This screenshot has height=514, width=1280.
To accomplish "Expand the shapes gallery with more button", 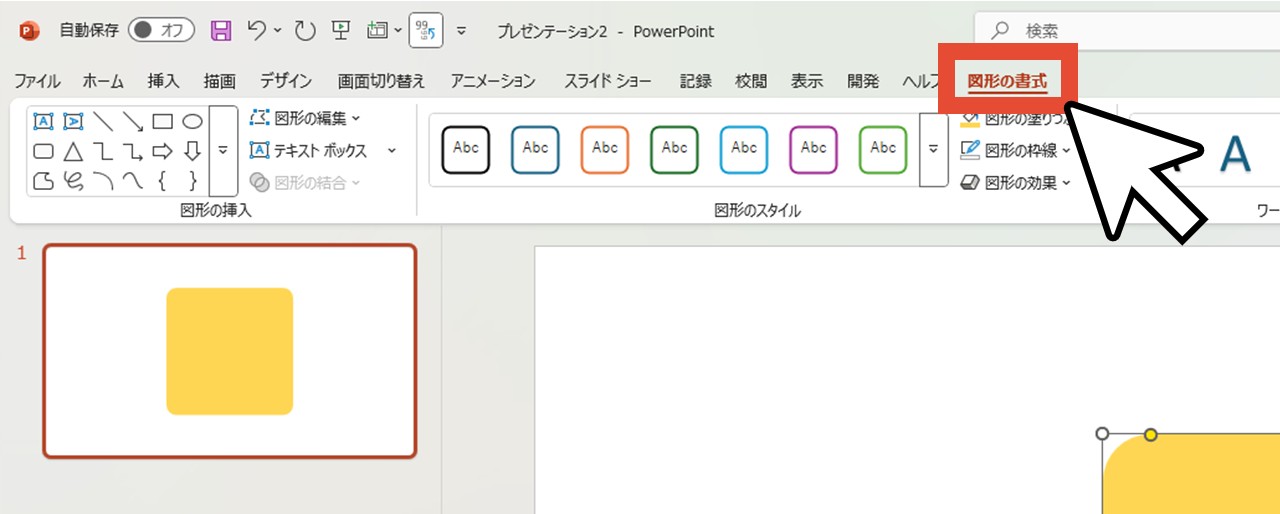I will 223,151.
